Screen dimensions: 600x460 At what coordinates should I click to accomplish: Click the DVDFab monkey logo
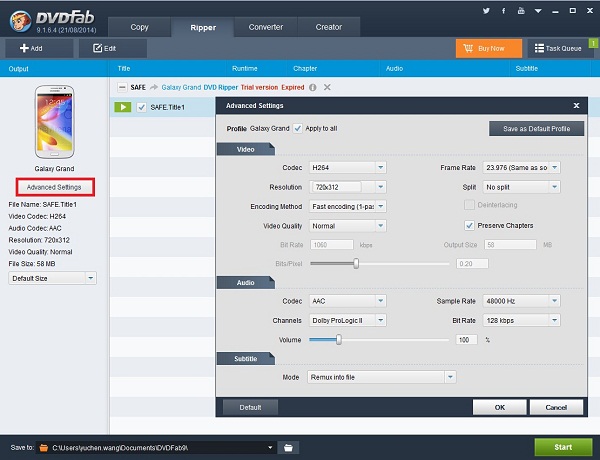[x=20, y=21]
